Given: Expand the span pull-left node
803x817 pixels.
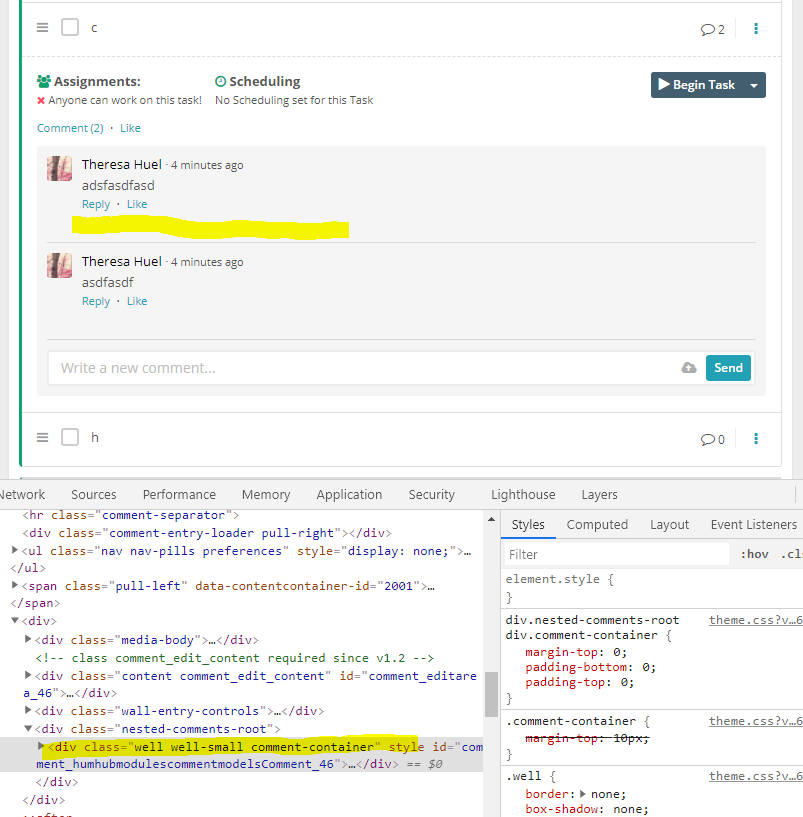Looking at the screenshot, I should click(x=15, y=585).
